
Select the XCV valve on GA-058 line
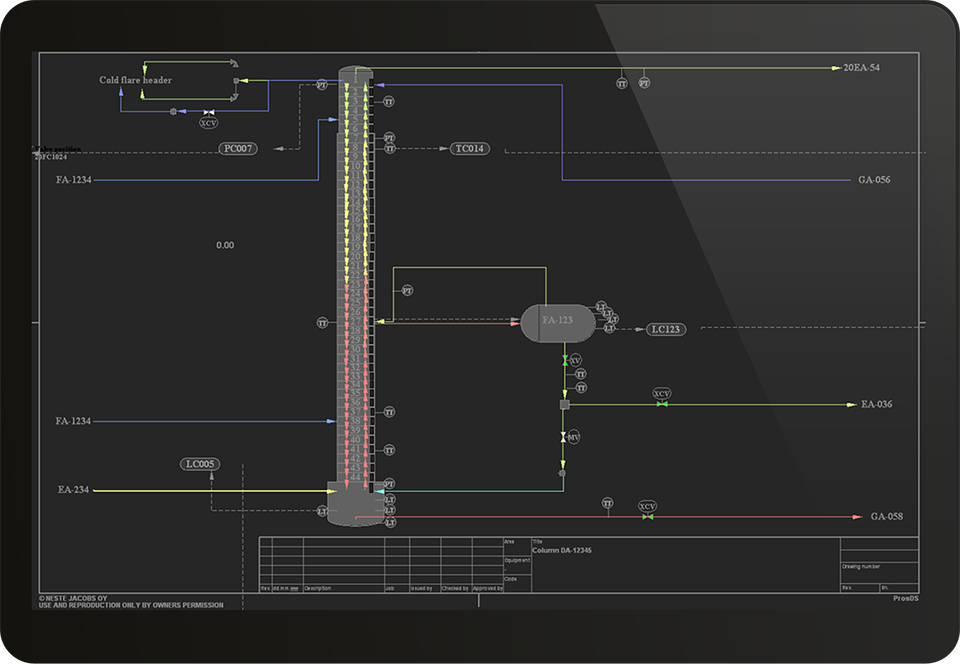tap(648, 516)
